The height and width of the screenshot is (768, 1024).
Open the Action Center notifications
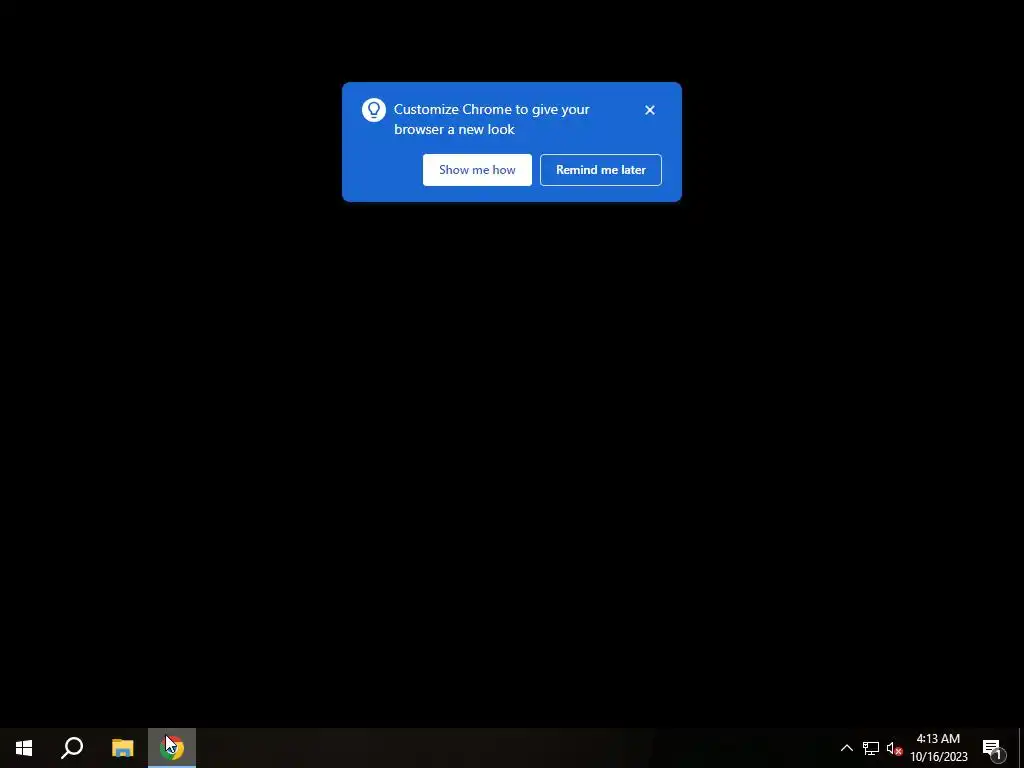tap(992, 748)
